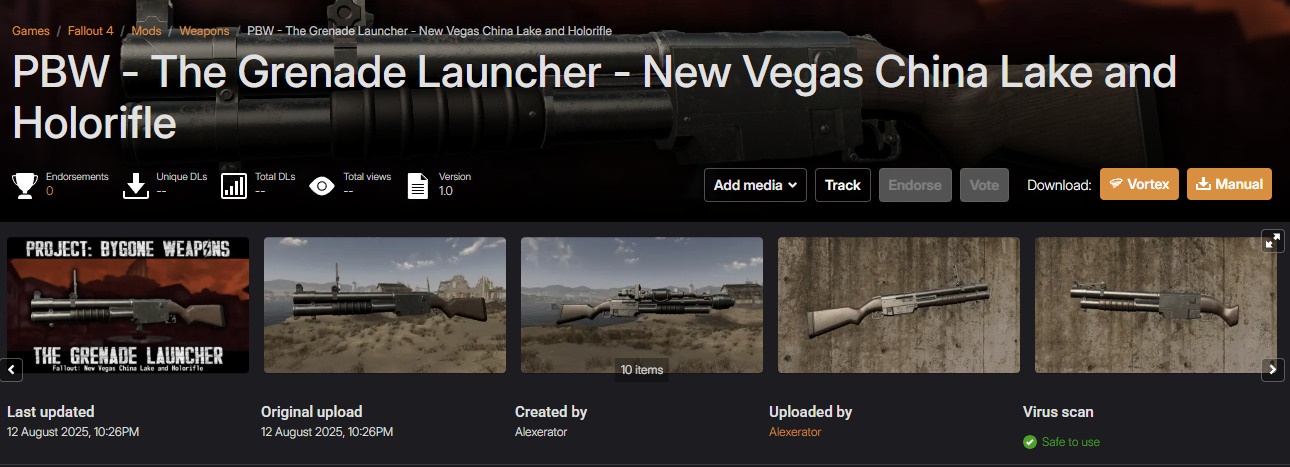The height and width of the screenshot is (467, 1290).
Task: Navigate to Fallout 4 breadcrumb
Action: click(90, 31)
